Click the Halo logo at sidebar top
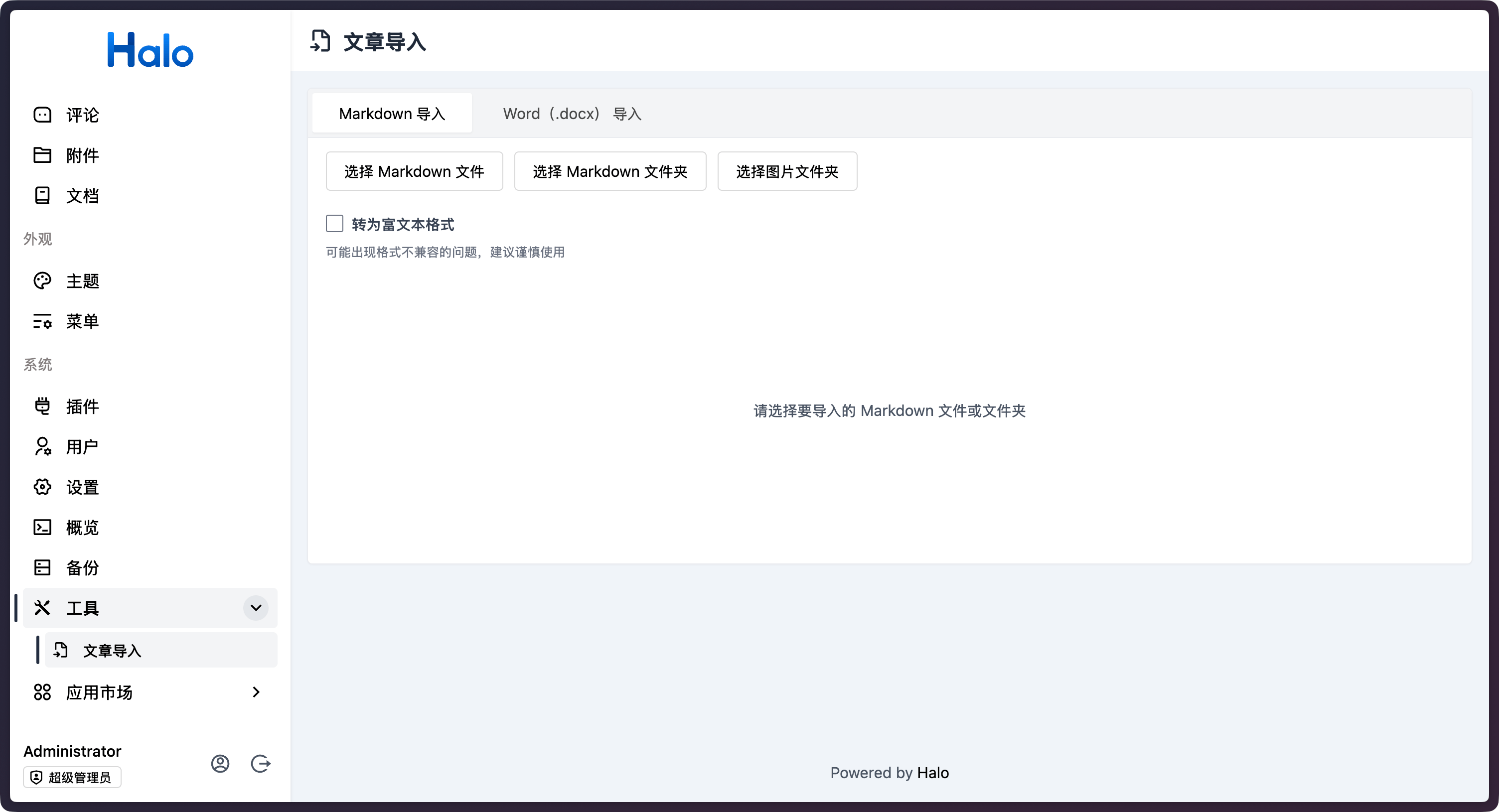Viewport: 1499px width, 812px height. point(150,50)
